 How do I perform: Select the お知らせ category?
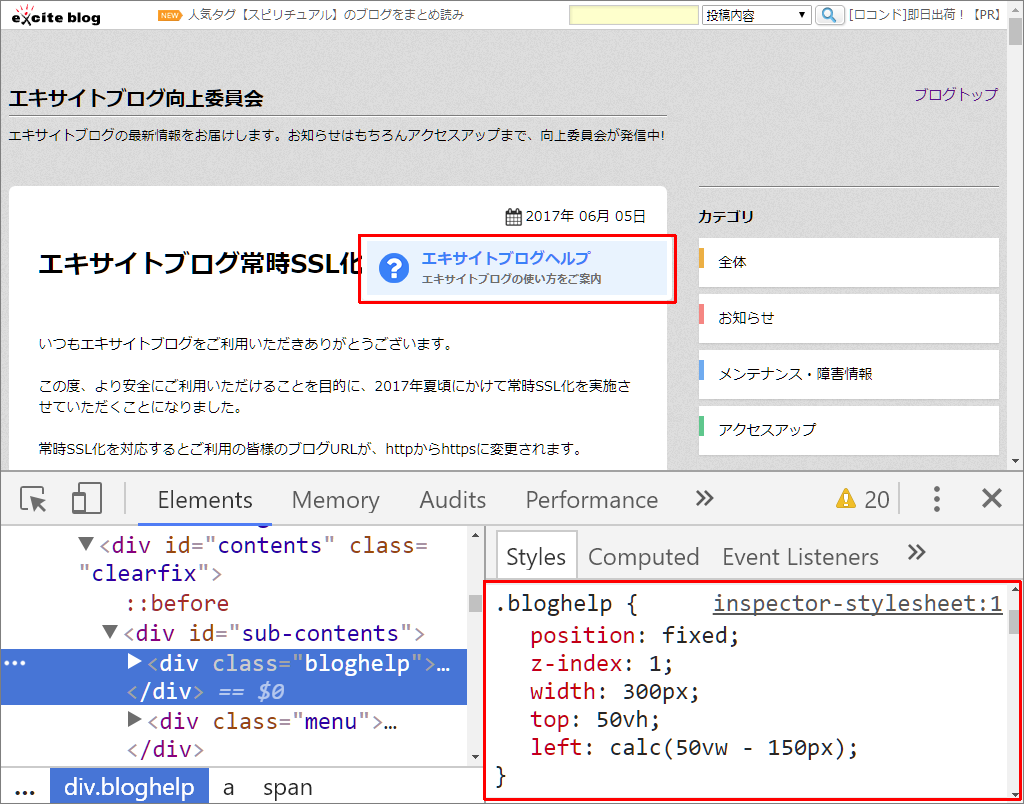tap(848, 318)
